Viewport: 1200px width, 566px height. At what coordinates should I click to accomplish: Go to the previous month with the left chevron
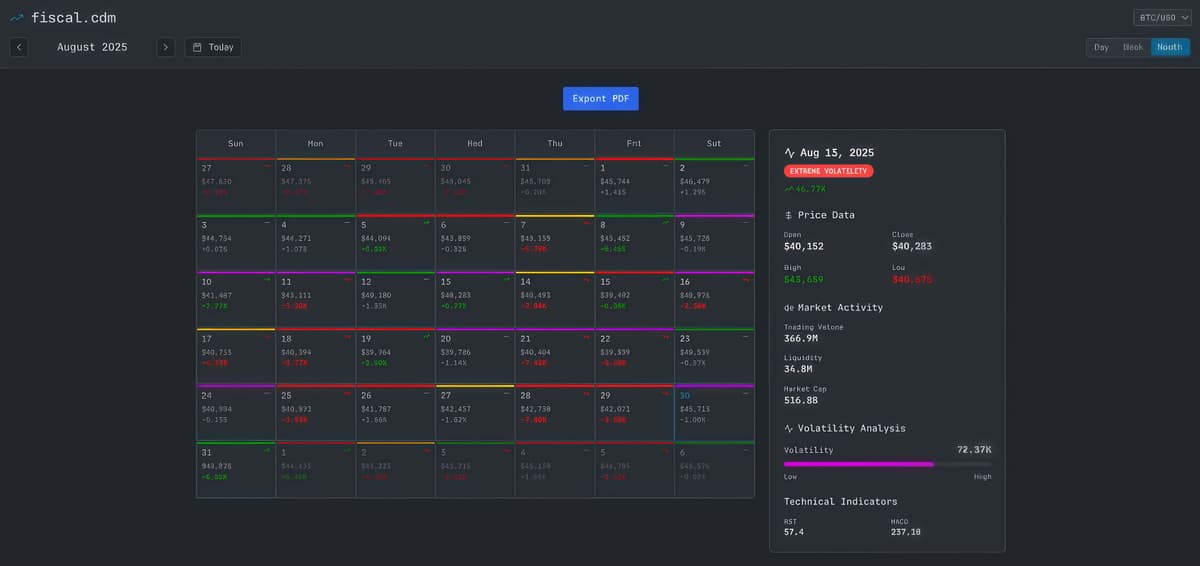(19, 47)
